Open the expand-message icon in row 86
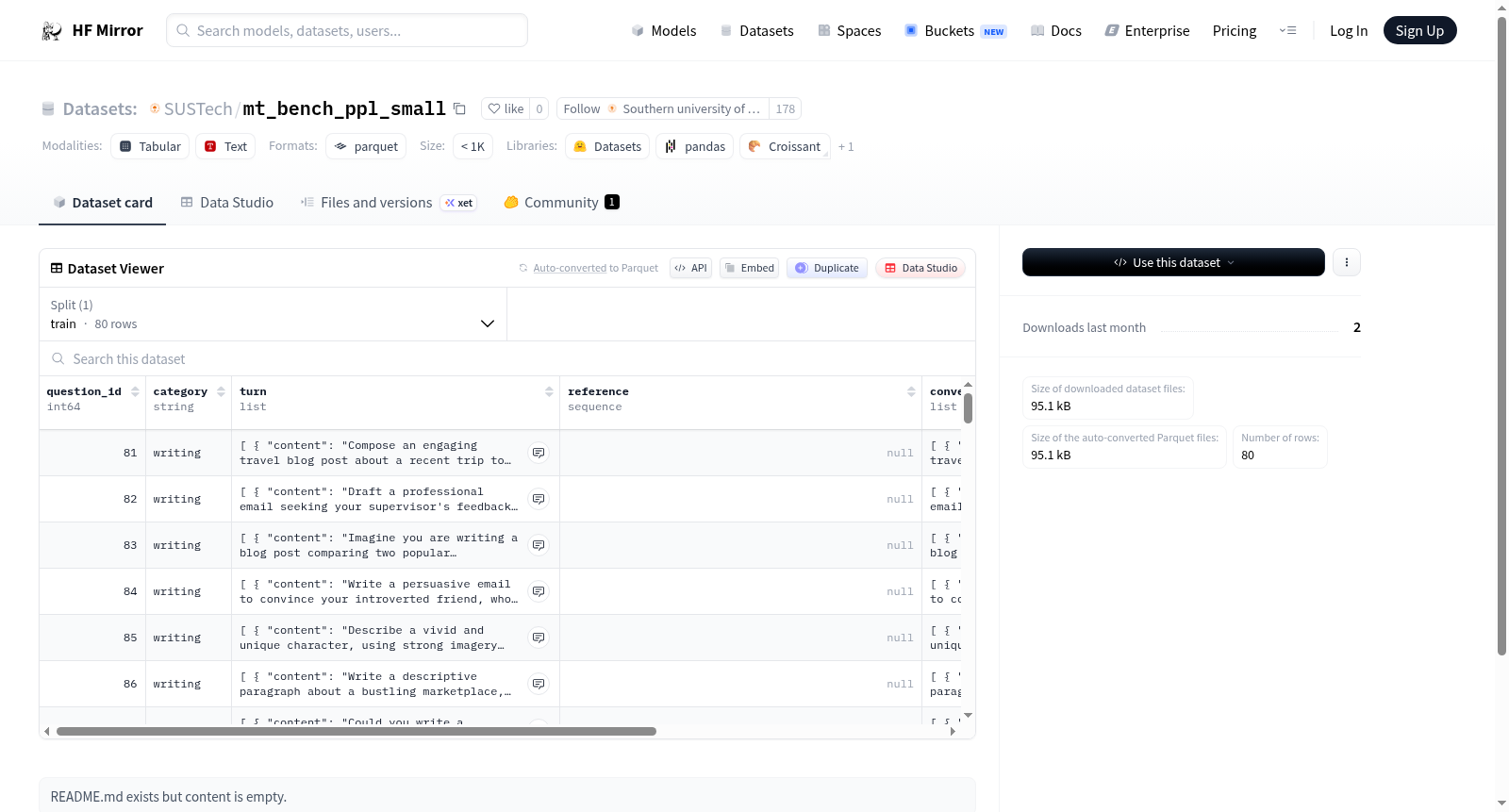 [x=539, y=684]
